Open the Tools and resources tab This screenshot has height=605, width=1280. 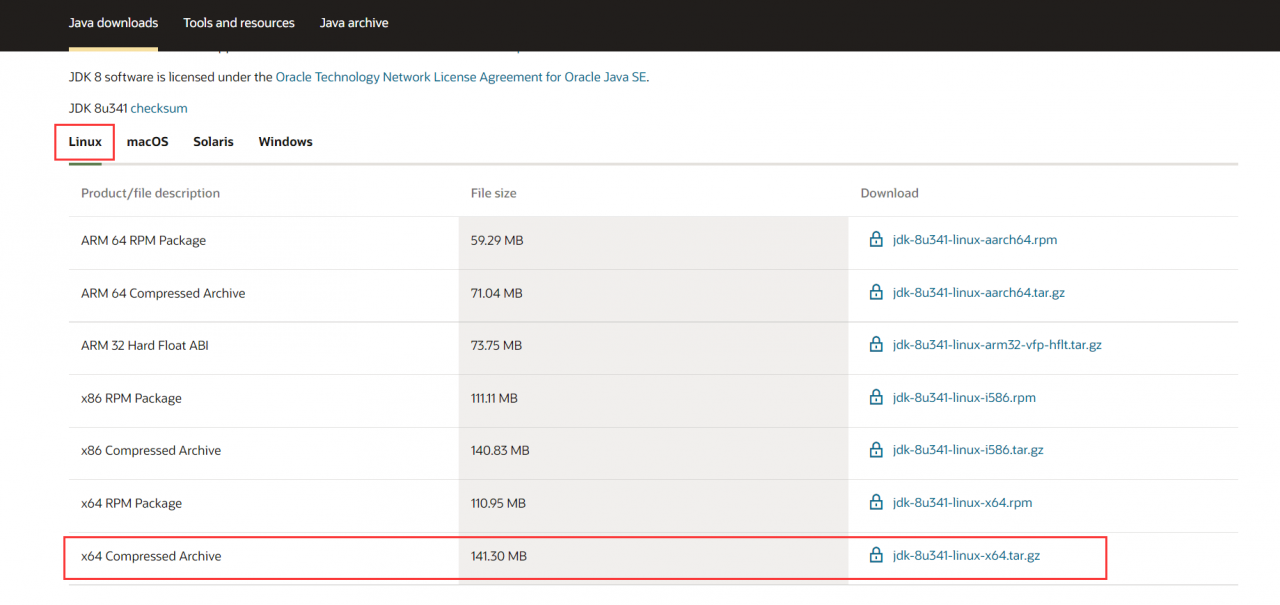coord(239,23)
